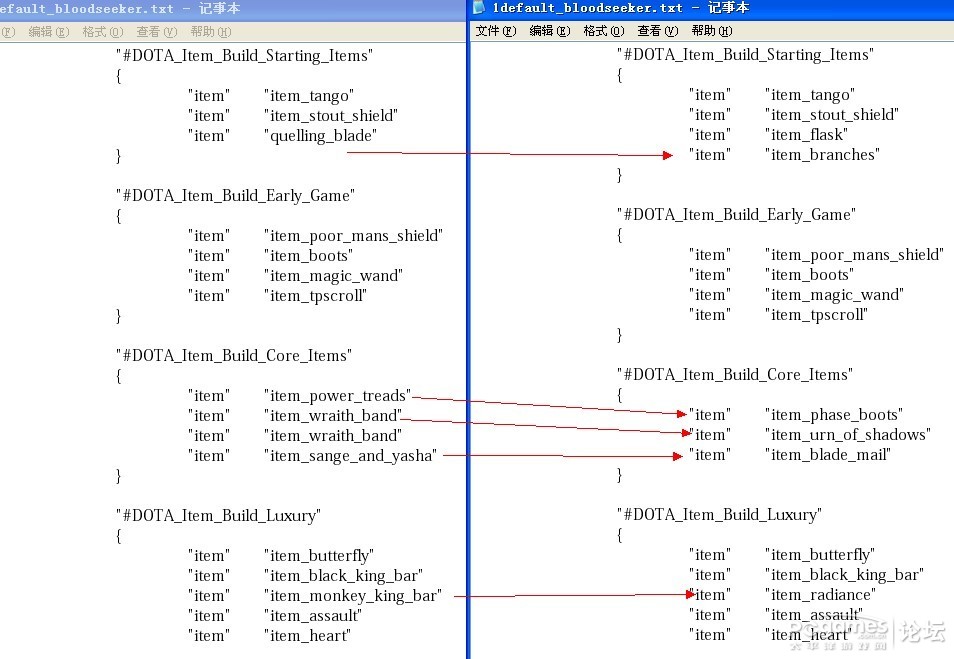Screen dimensions: 954x659
Task: Click "#DOTA_Item_Build_Luxury" in the right window
Action: 720,515
